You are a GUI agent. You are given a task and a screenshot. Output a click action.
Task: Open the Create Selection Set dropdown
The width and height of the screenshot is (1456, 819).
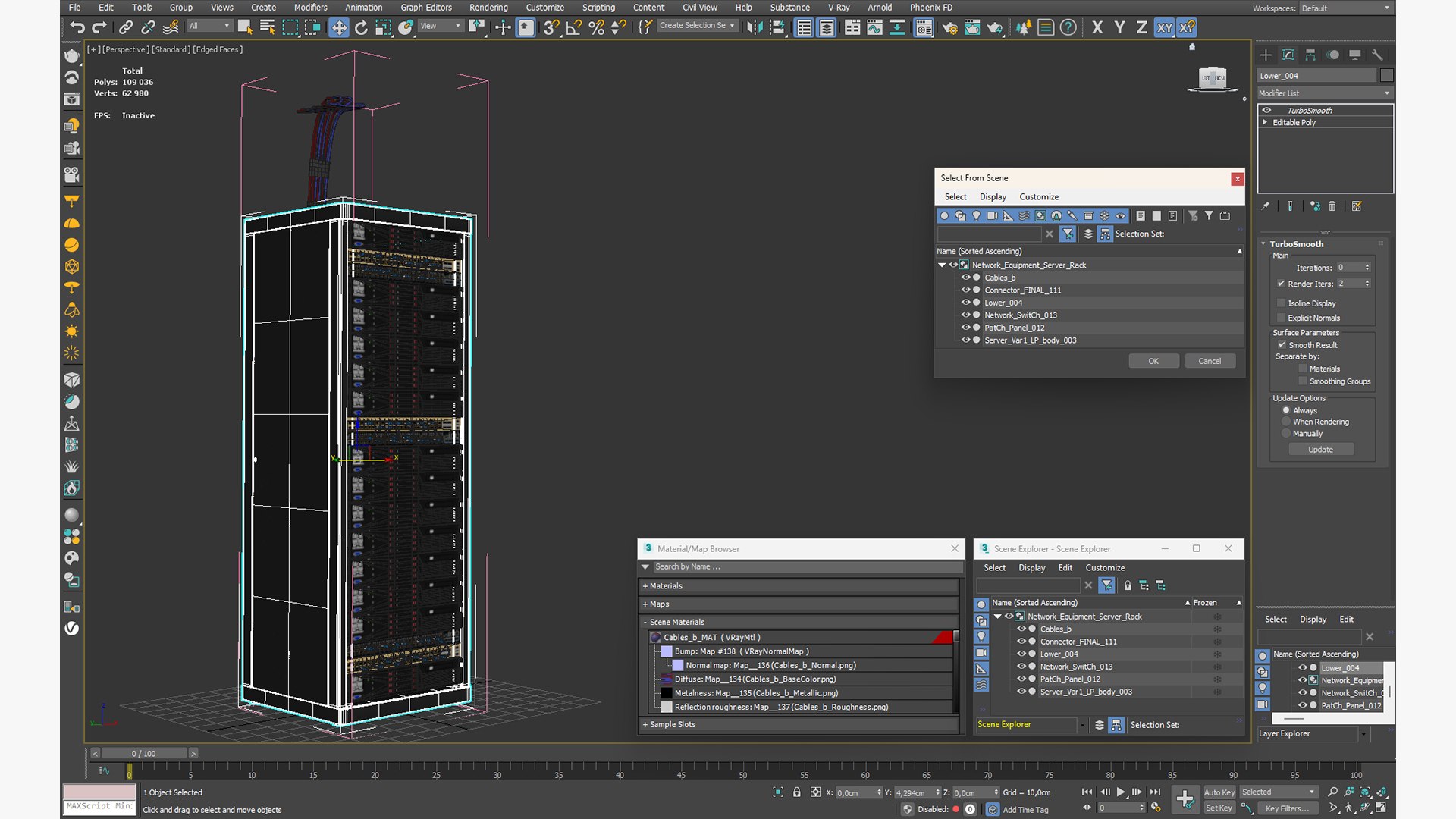697,26
